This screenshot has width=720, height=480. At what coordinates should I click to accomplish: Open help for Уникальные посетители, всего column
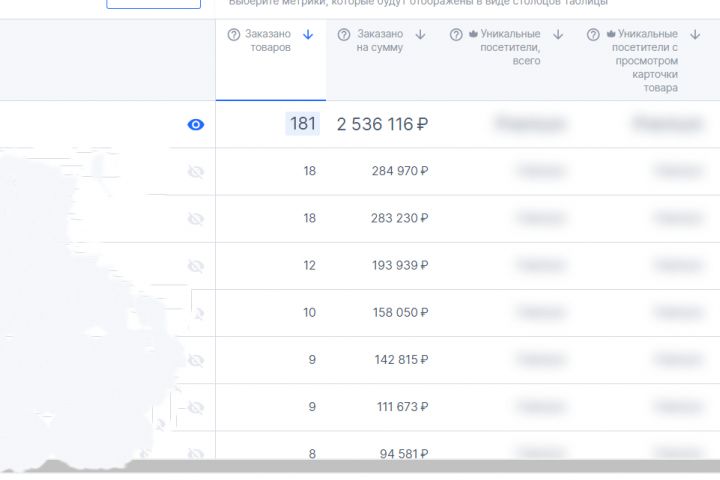click(456, 34)
